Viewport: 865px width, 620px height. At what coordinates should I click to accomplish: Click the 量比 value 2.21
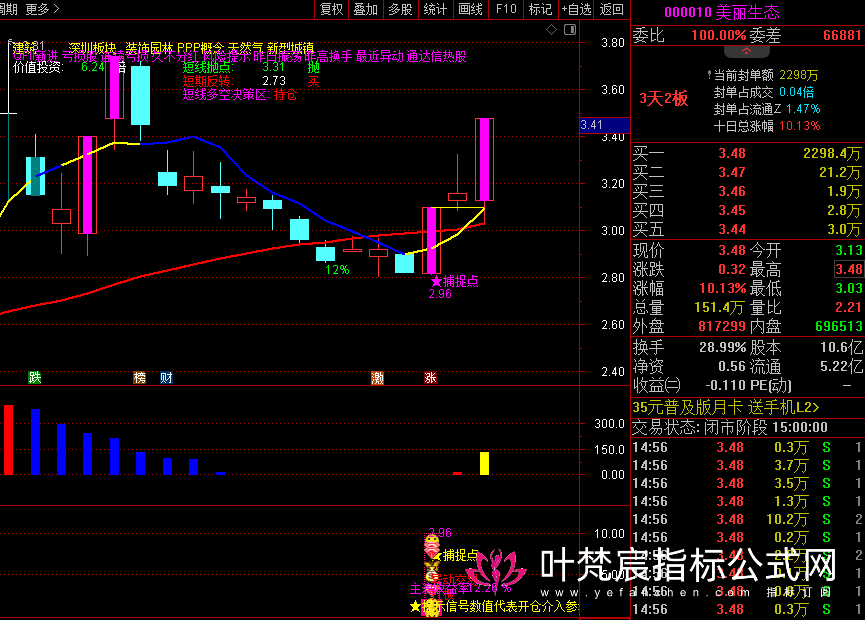click(x=848, y=307)
